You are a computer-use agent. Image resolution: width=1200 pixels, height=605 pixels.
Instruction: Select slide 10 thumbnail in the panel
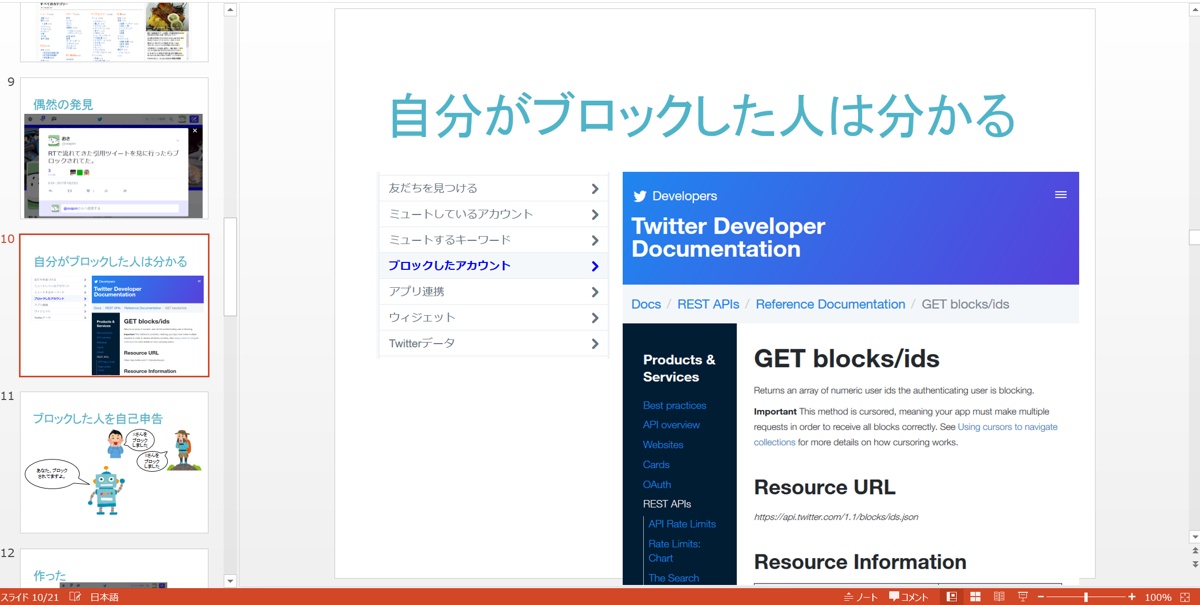pos(114,306)
